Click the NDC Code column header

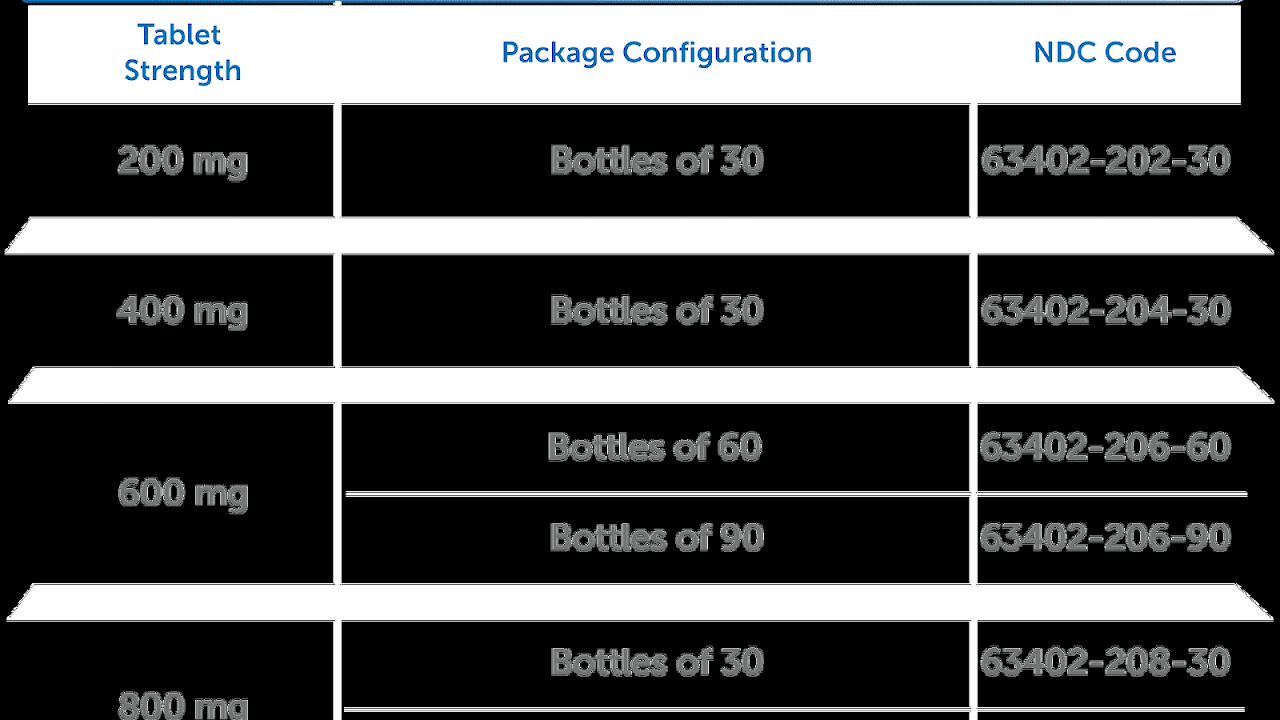pyautogui.click(x=1105, y=53)
